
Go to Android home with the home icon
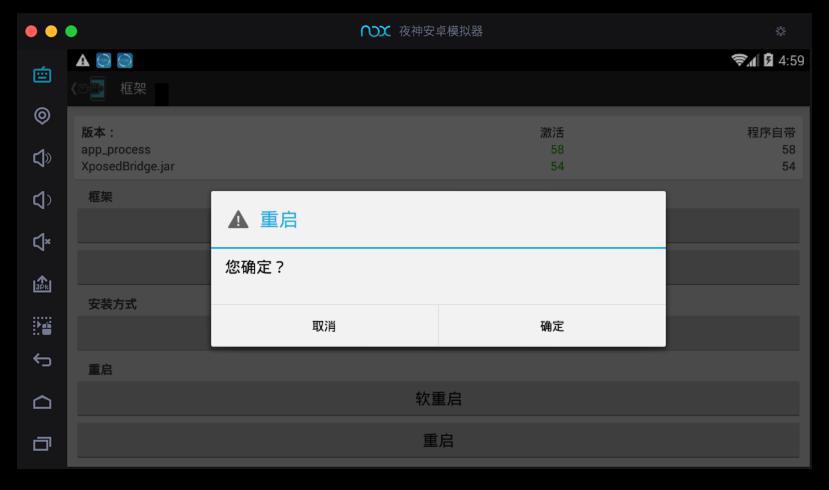tap(42, 402)
